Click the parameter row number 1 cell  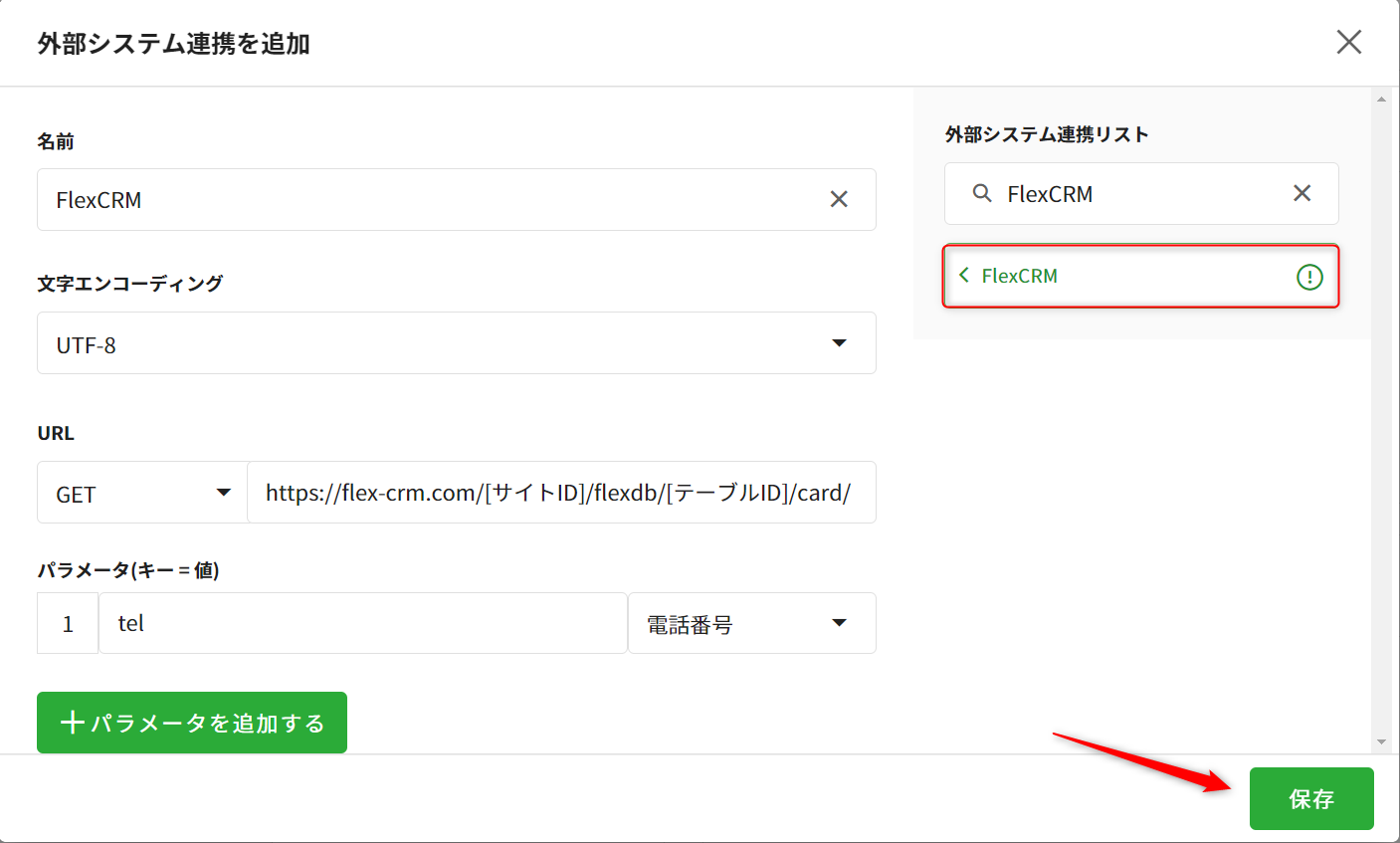pos(68,624)
